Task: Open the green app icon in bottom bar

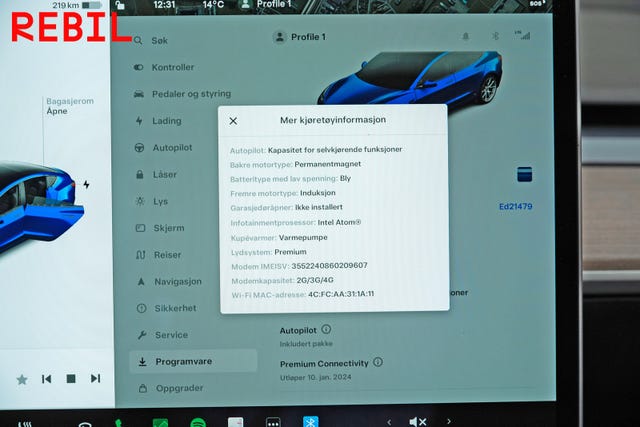Action: coord(160,423)
